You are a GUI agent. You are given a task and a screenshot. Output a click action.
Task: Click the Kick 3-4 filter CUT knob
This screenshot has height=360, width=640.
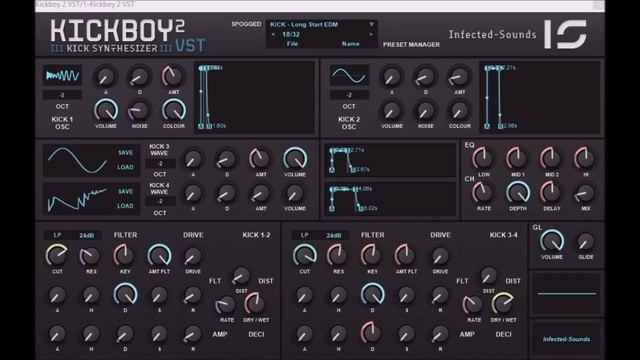304,256
